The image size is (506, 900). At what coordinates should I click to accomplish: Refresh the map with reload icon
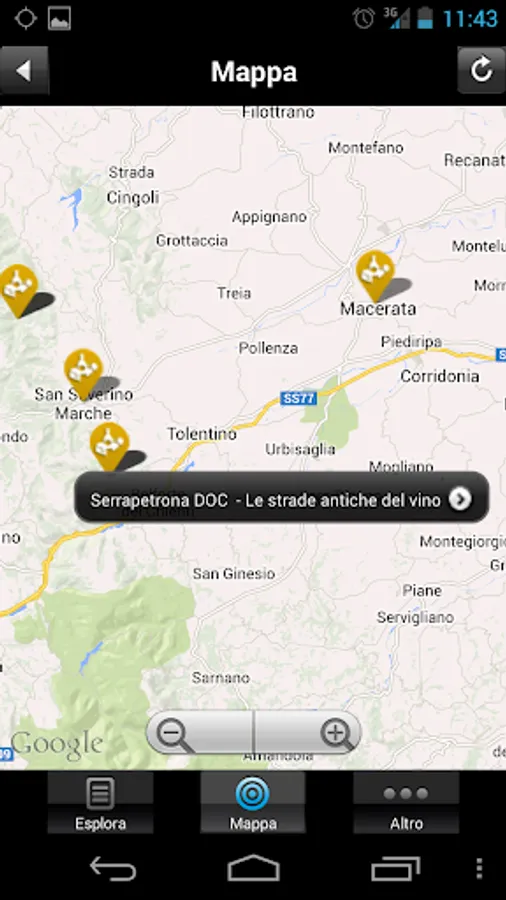pos(481,71)
